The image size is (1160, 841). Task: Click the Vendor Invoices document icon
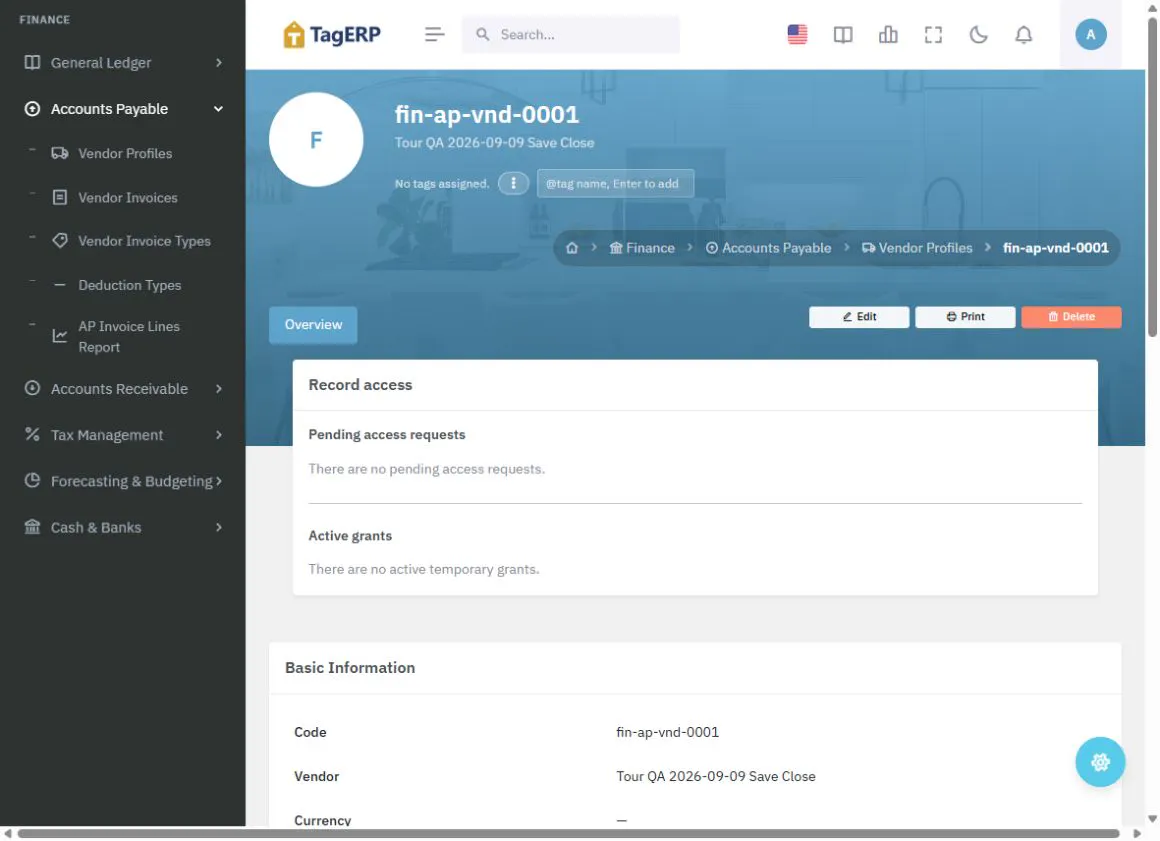pyautogui.click(x=60, y=197)
